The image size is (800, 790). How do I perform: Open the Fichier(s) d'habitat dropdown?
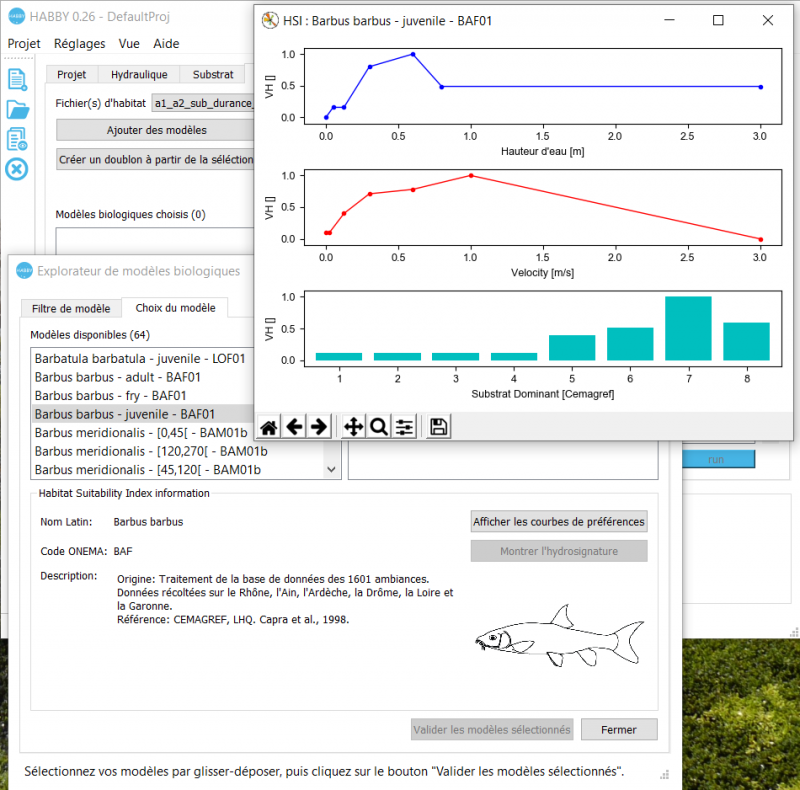(x=203, y=102)
